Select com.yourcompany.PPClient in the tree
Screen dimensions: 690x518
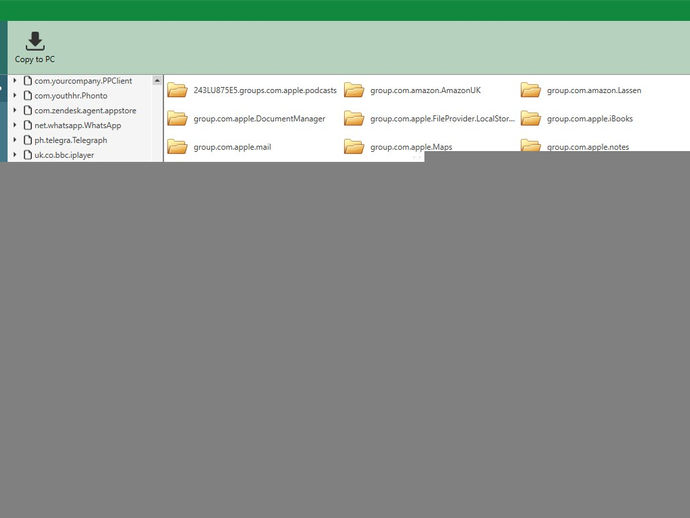pyautogui.click(x=83, y=81)
